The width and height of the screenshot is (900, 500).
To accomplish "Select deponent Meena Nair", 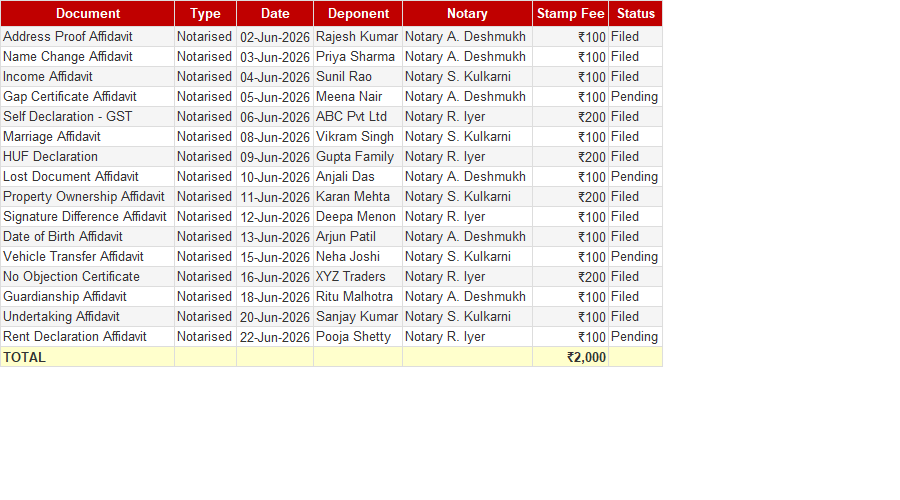I will pyautogui.click(x=358, y=96).
